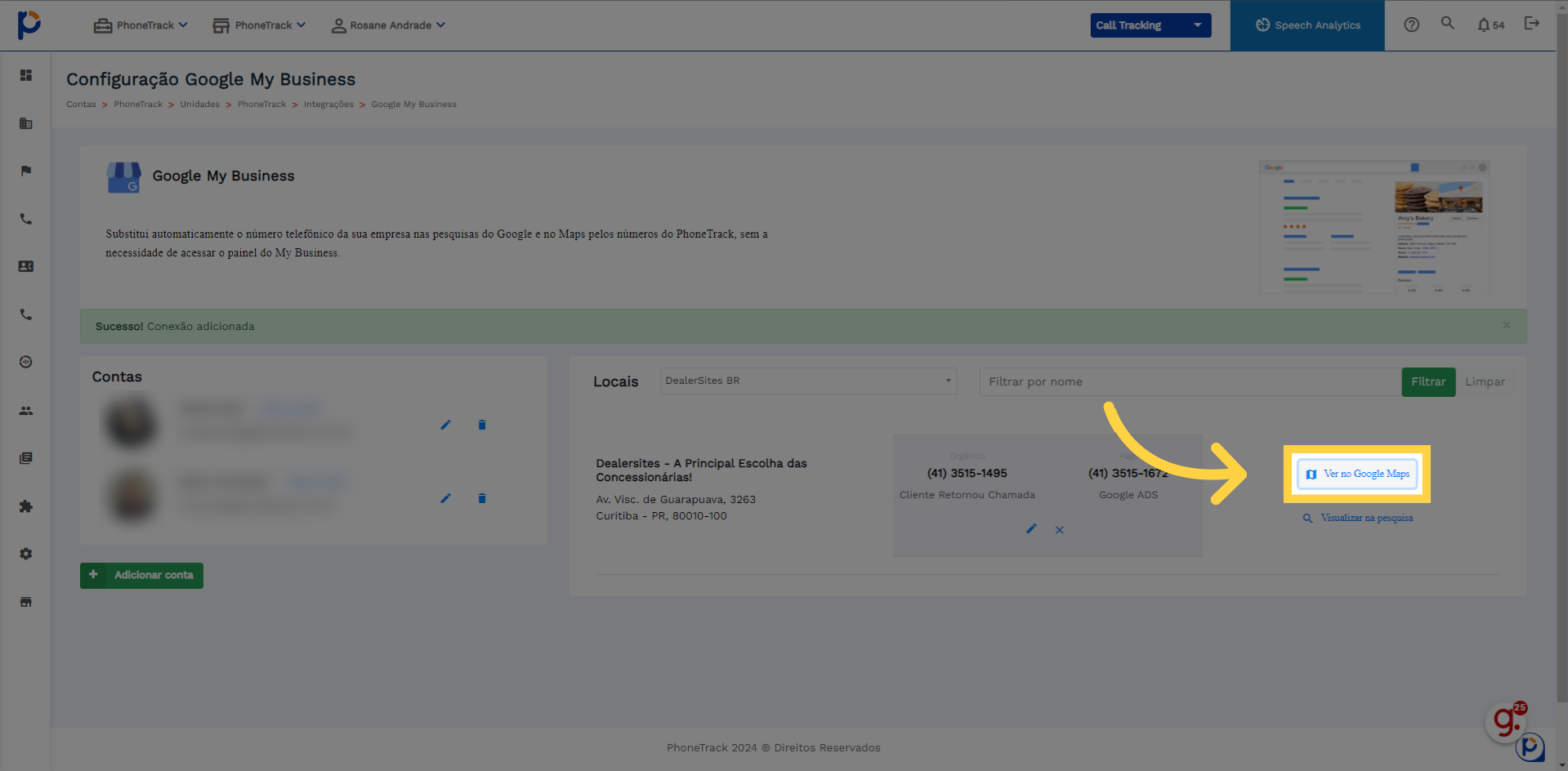Screen dimensions: 1568x771
Task: Open the building/companies icon in sidebar
Action: [x=26, y=123]
